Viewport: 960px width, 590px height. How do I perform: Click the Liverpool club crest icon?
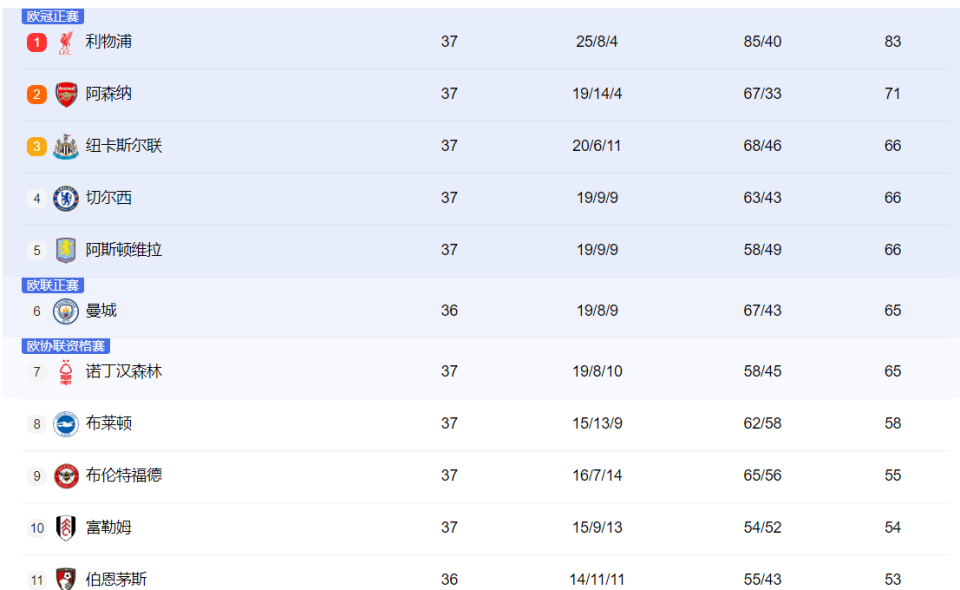[66, 42]
